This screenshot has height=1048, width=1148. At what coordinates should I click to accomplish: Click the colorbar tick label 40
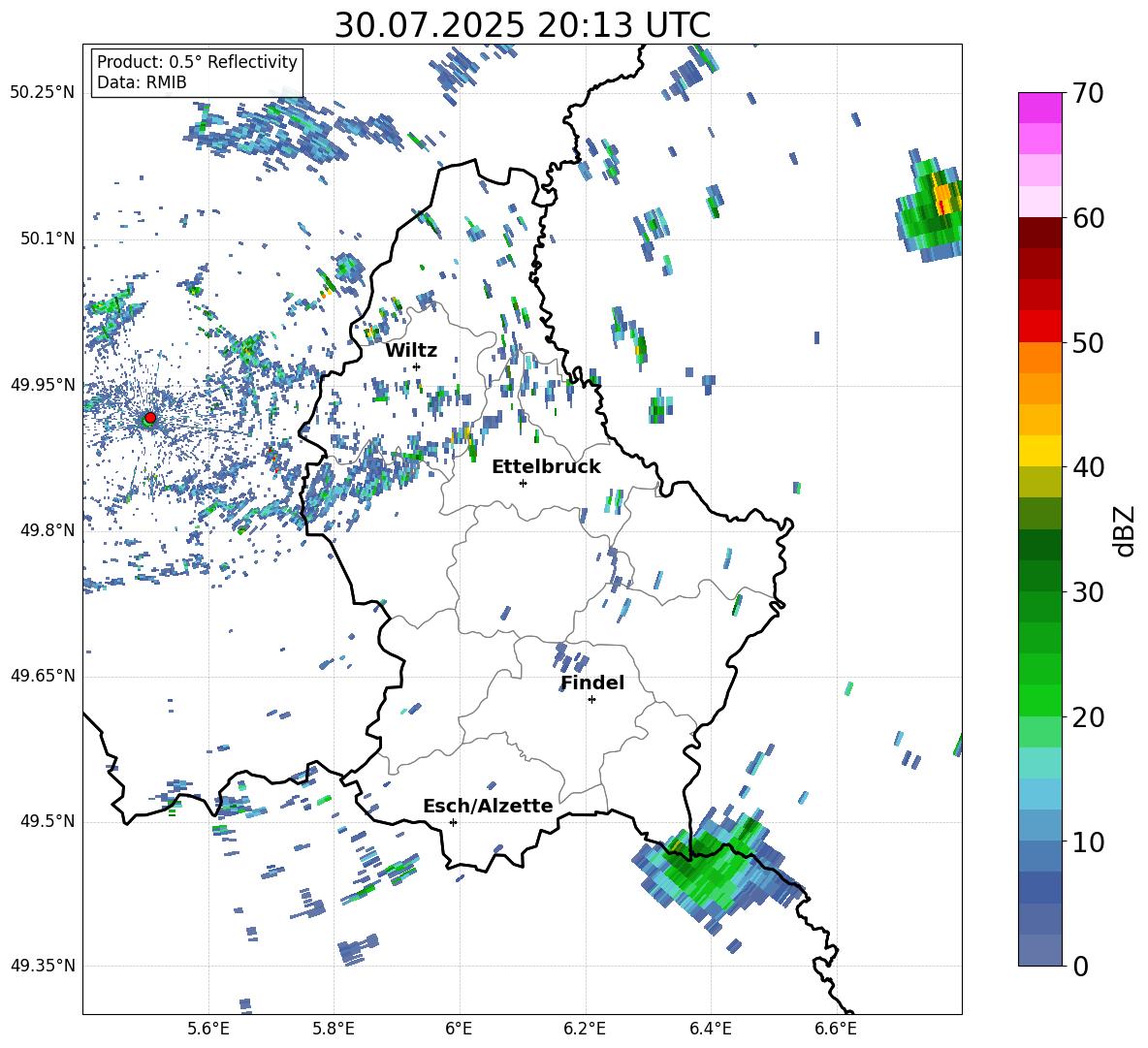[x=1088, y=467]
